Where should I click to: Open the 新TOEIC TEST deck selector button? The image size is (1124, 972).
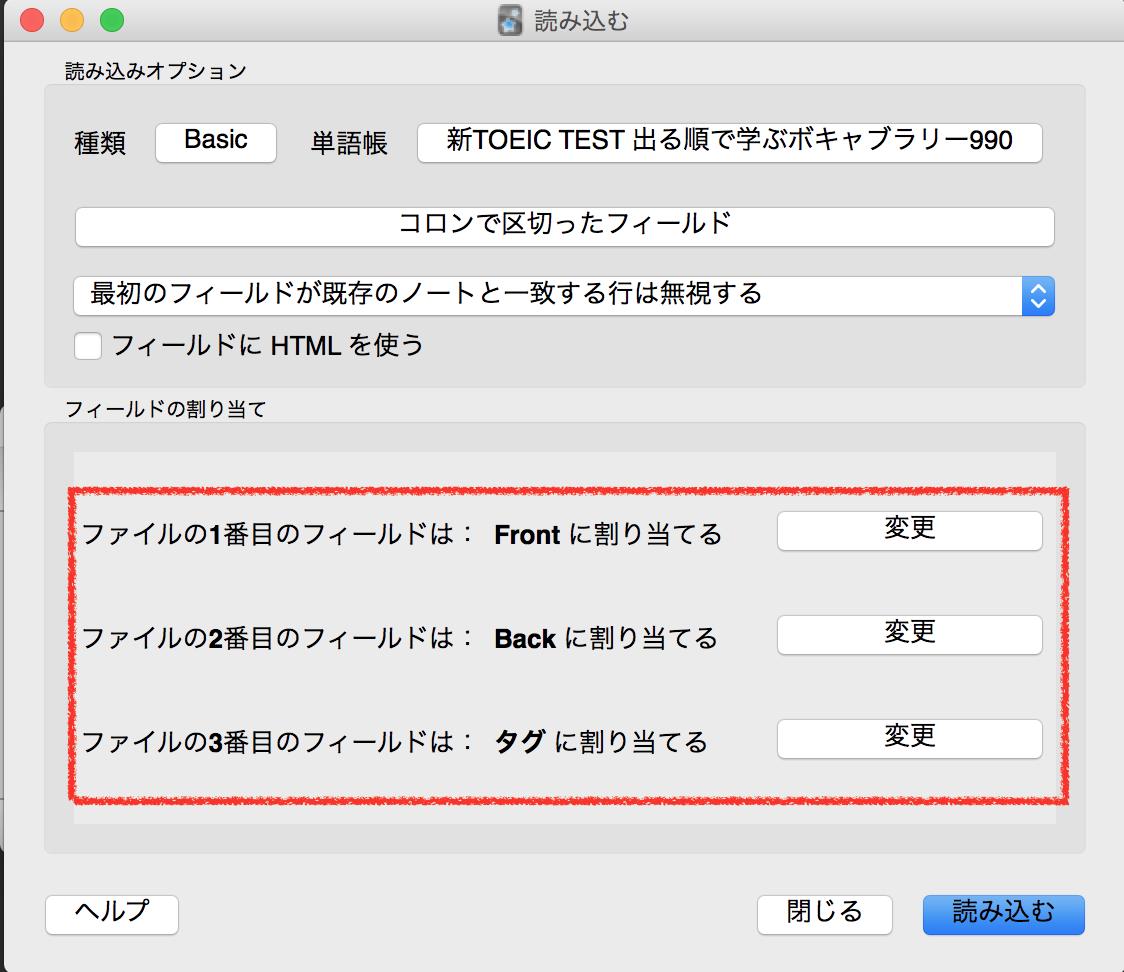tap(729, 142)
